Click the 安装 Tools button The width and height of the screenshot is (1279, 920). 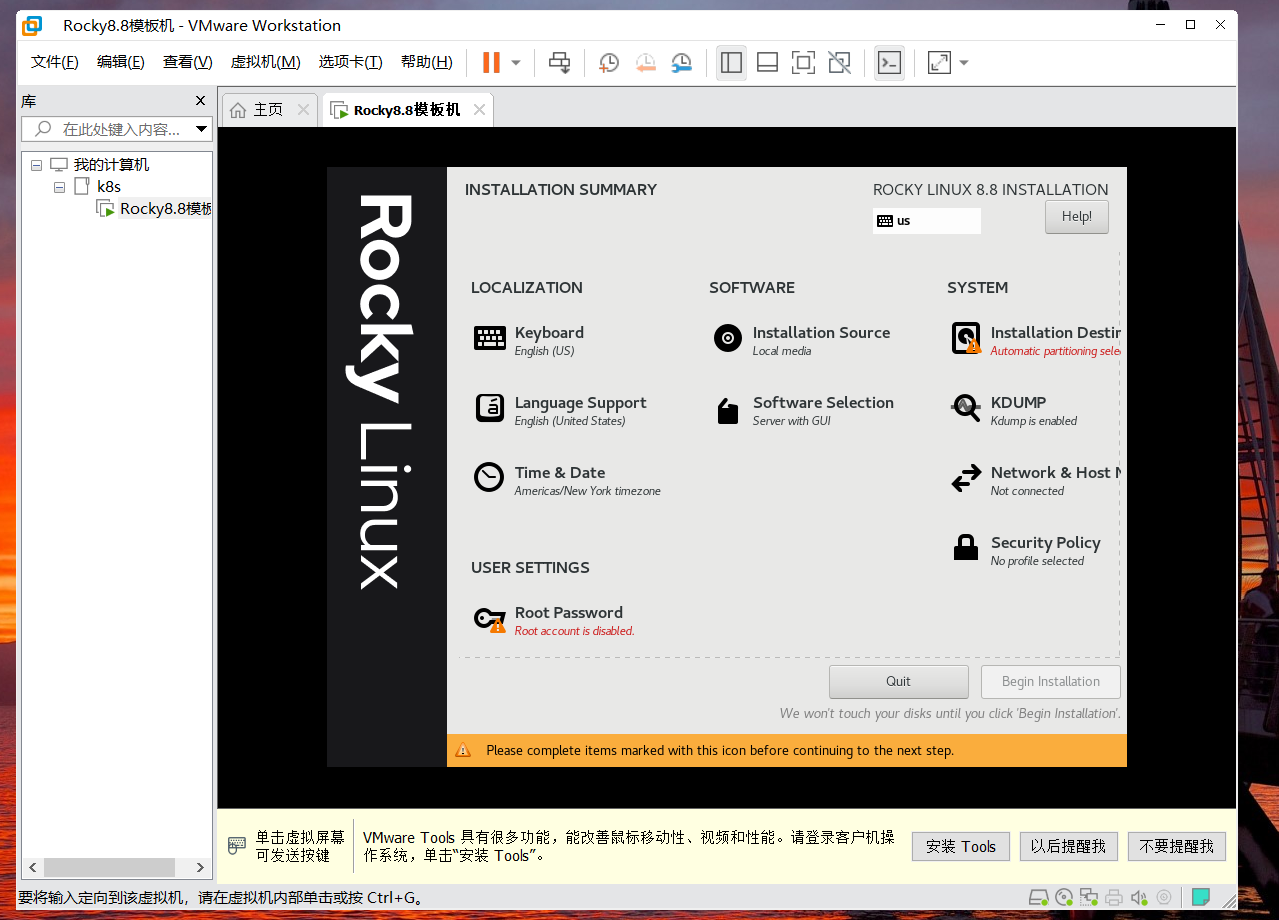click(960, 846)
